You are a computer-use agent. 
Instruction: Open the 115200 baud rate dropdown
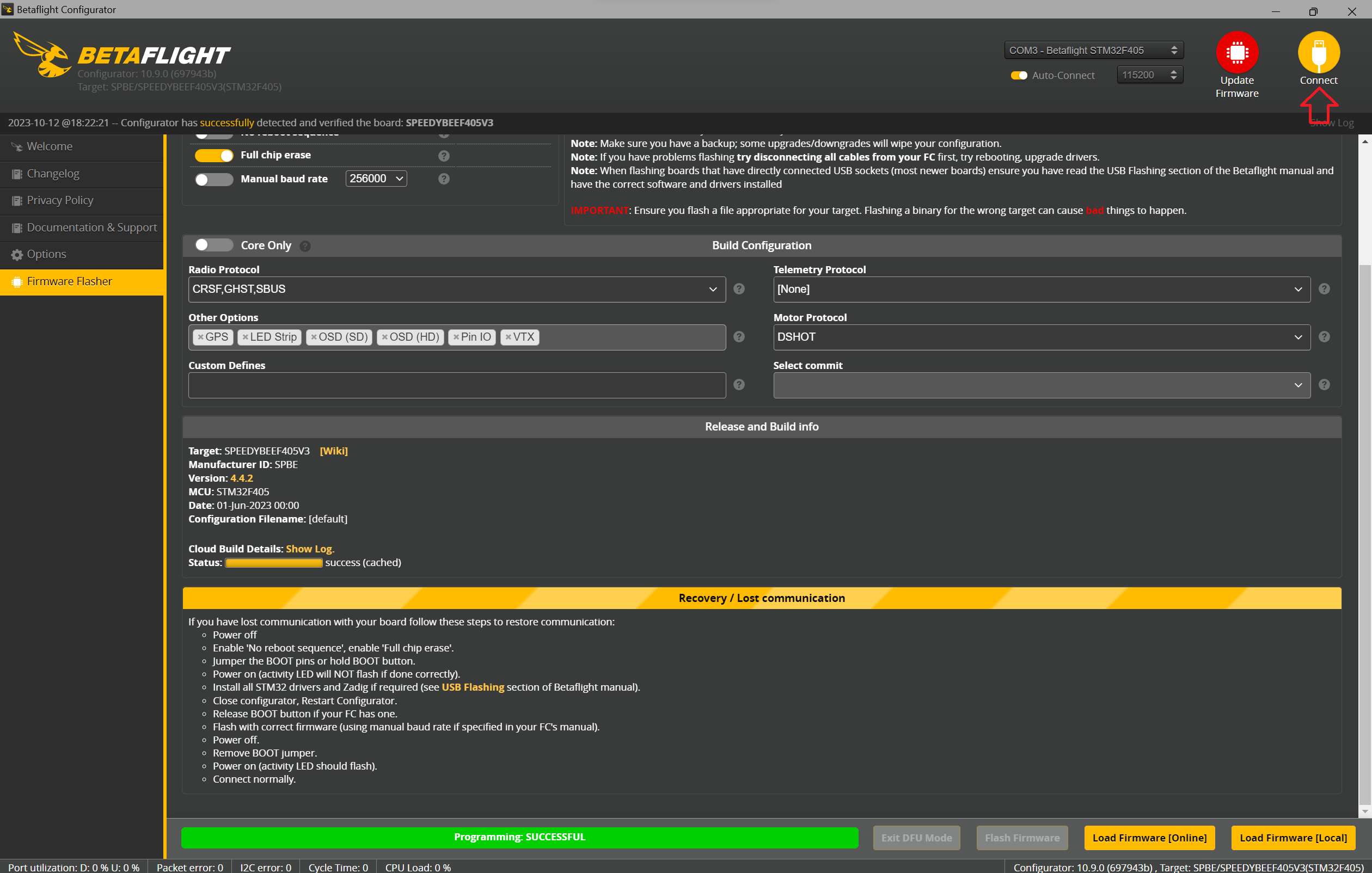(1149, 75)
